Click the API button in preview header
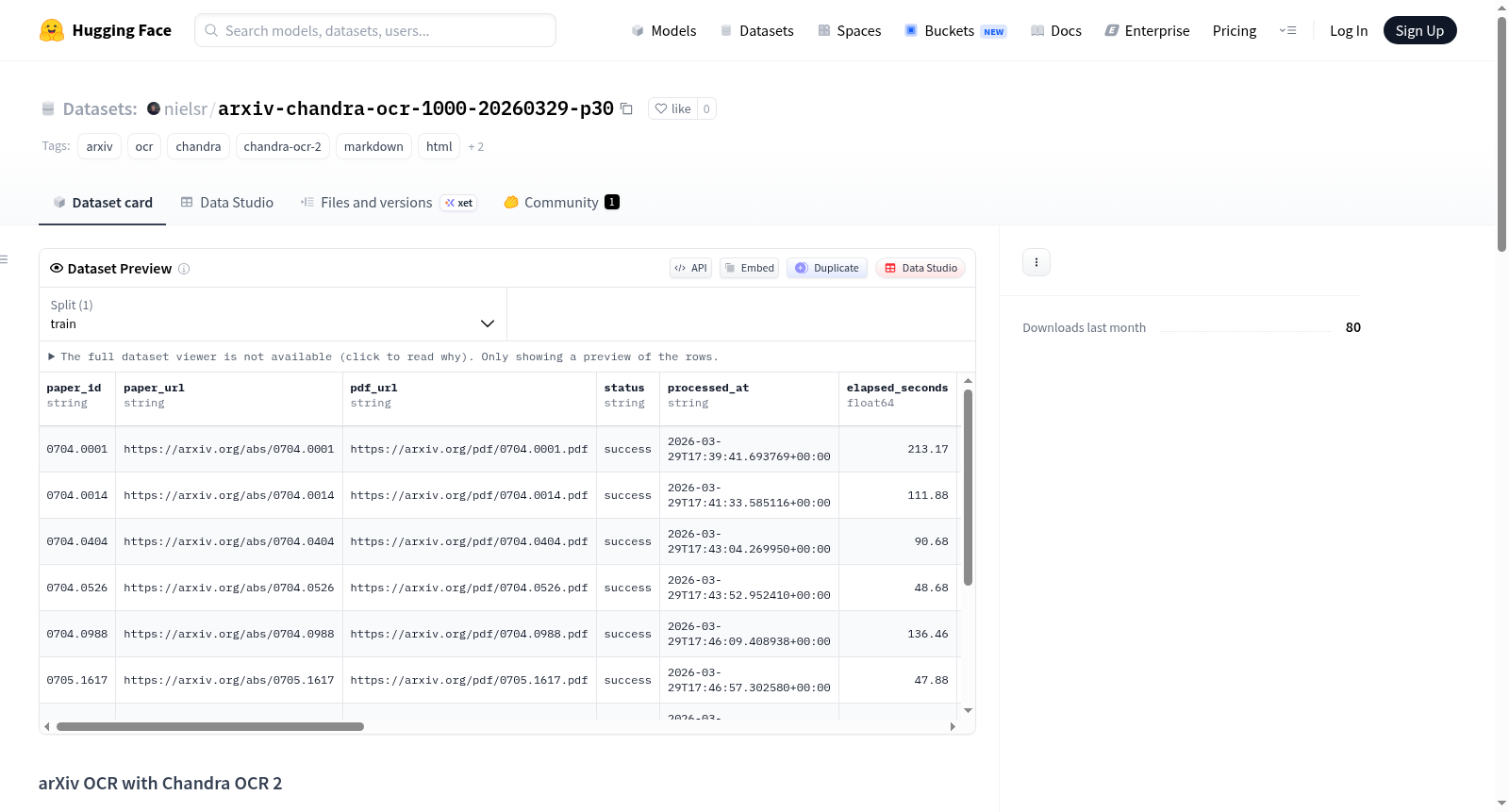 click(x=691, y=268)
